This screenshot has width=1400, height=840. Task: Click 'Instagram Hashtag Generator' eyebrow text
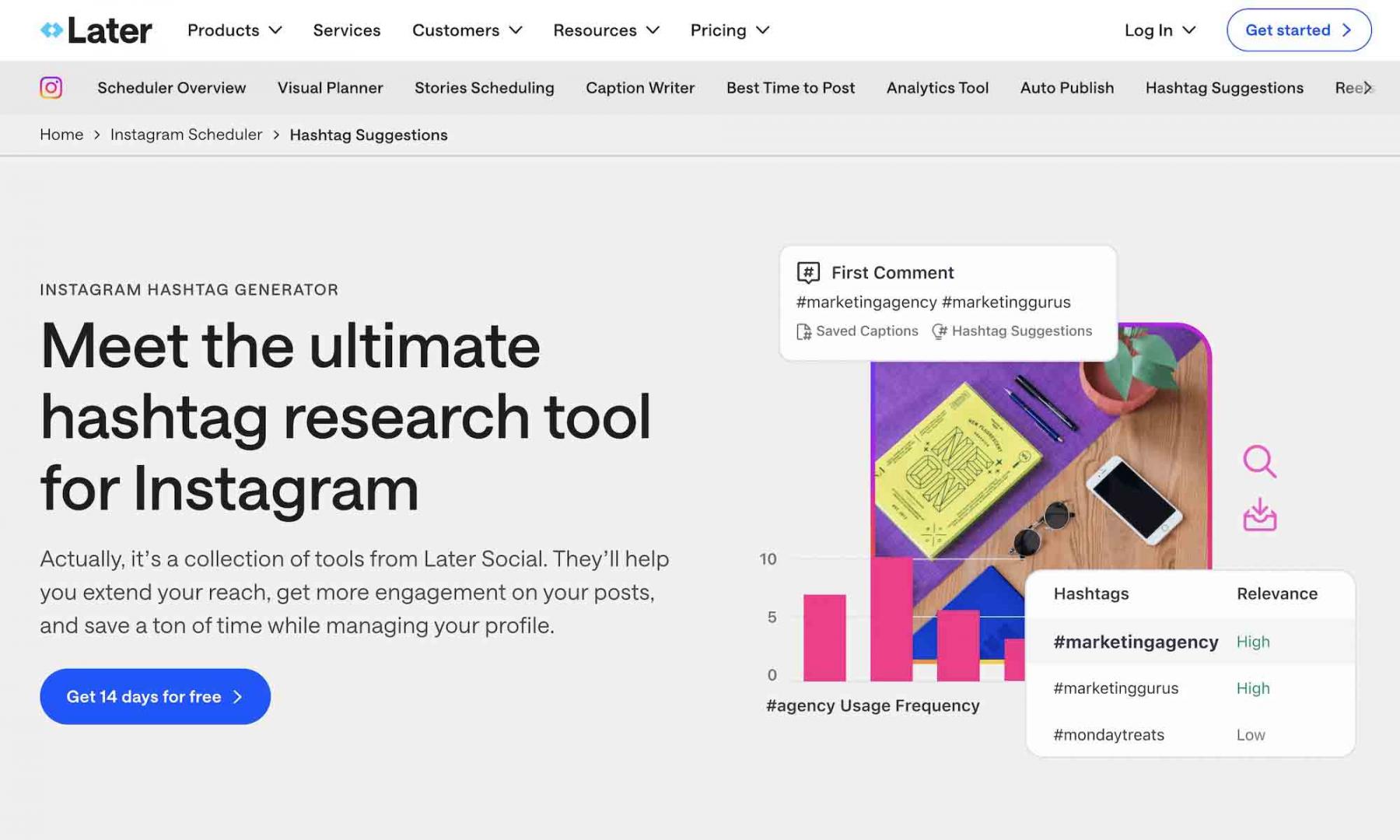(189, 289)
